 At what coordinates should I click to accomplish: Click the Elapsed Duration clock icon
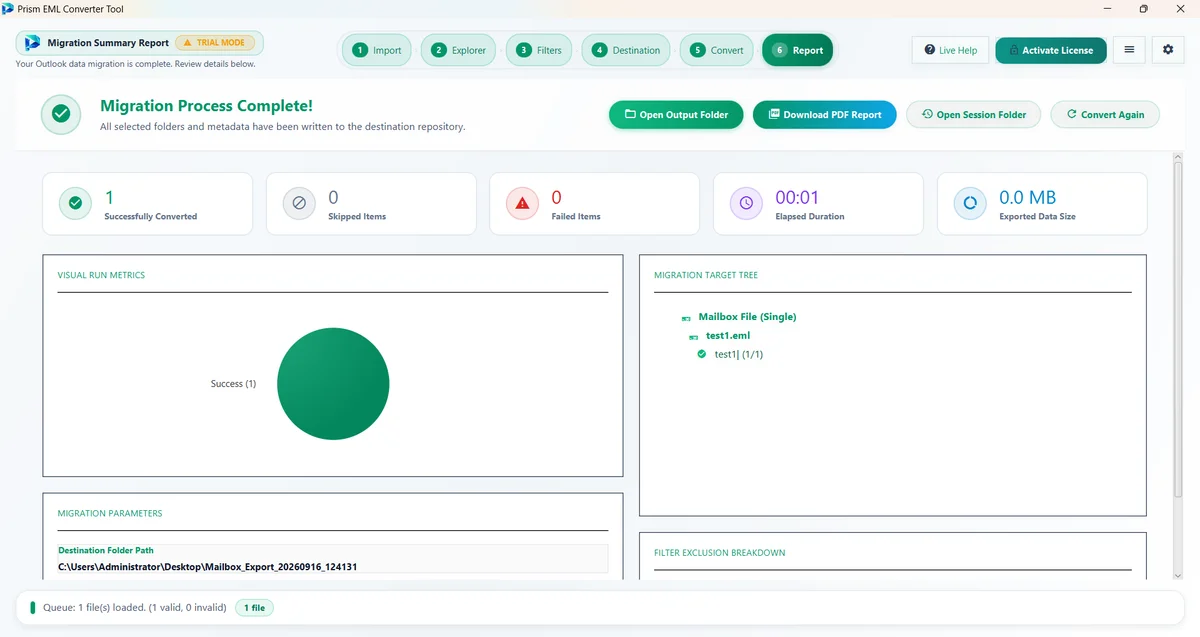[746, 204]
